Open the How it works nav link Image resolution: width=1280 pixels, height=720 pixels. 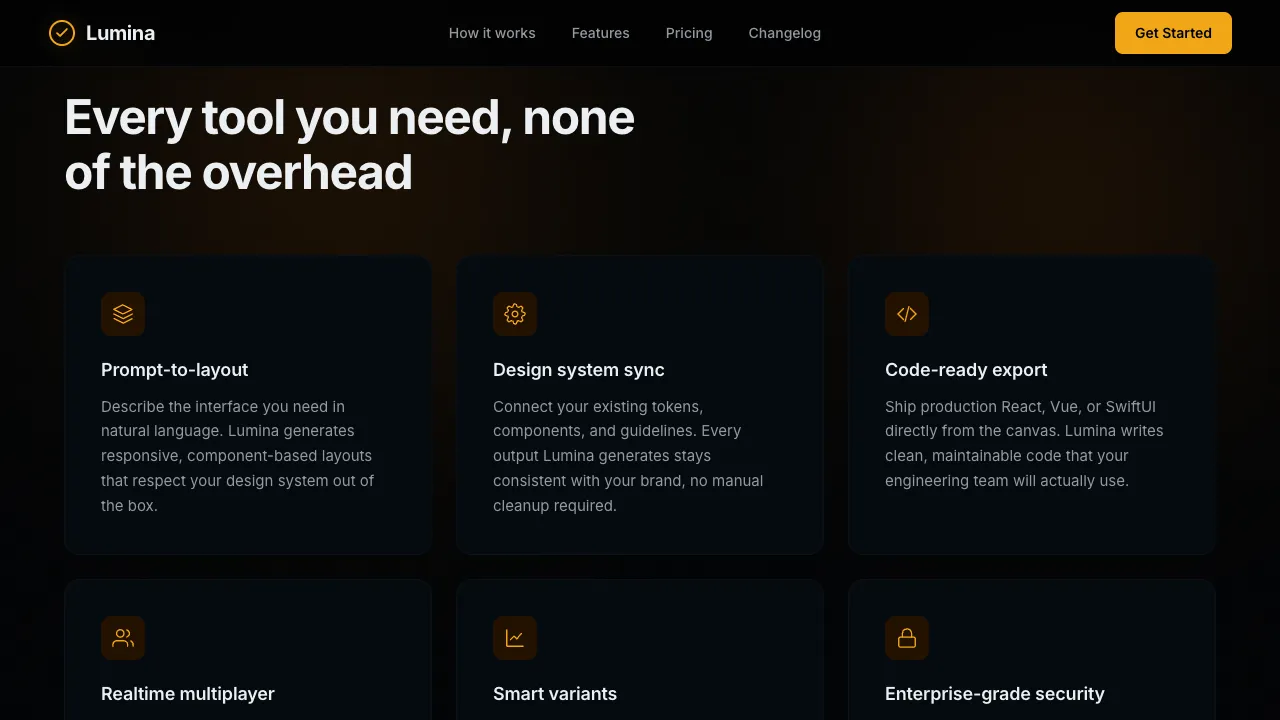(492, 33)
